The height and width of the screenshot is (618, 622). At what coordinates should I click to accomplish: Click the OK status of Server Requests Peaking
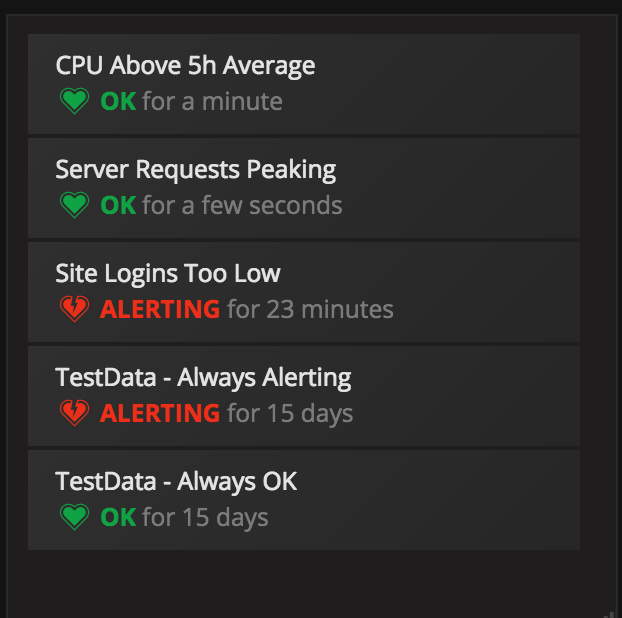[118, 205]
